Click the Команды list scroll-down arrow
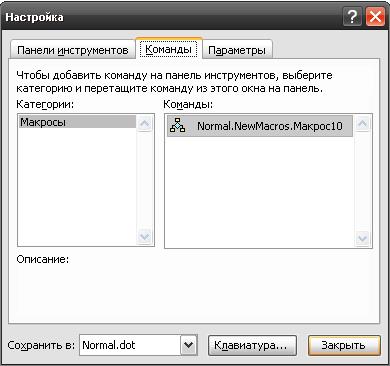The image size is (390, 366). 362,238
